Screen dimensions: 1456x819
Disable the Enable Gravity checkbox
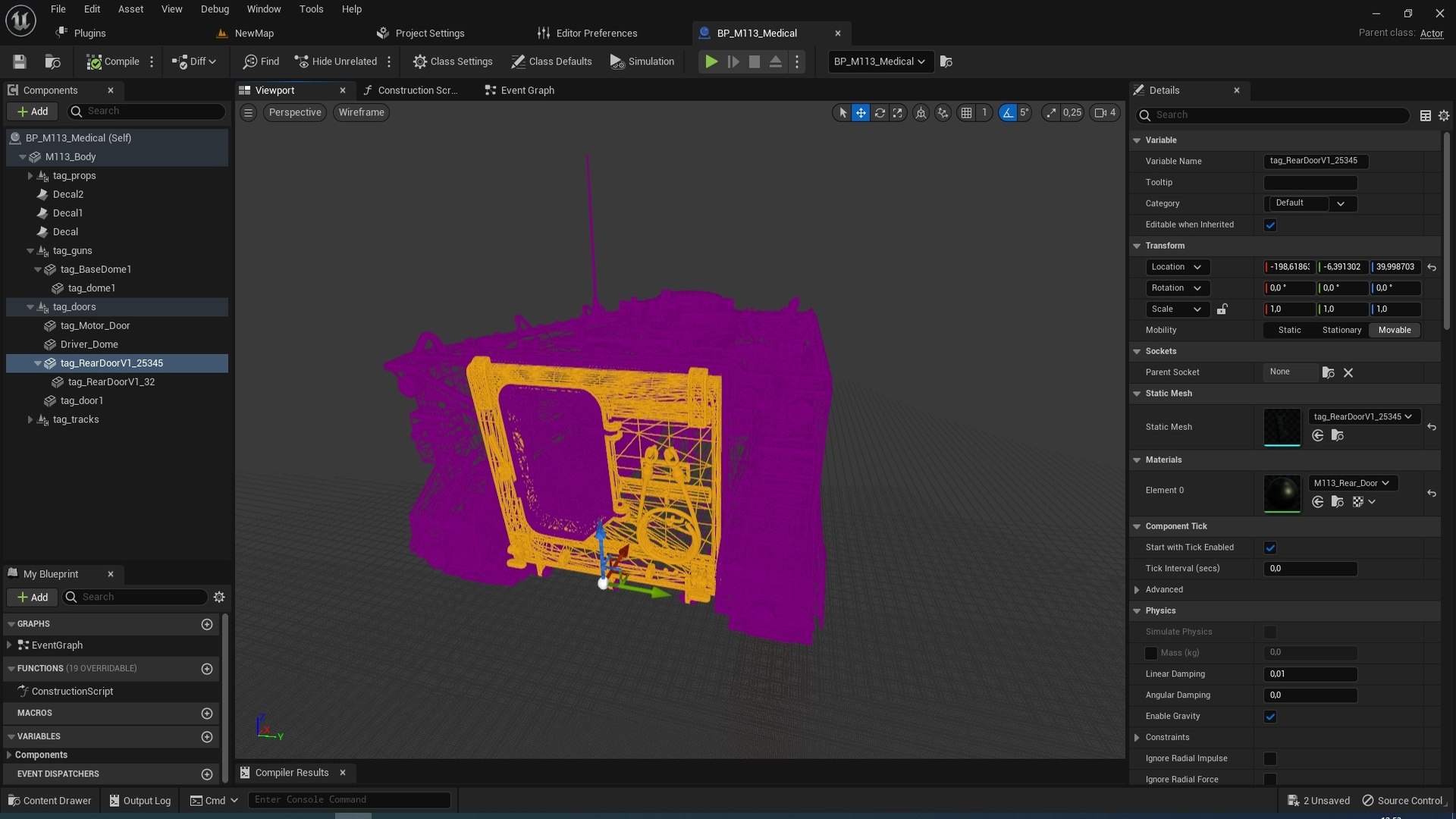[1270, 717]
